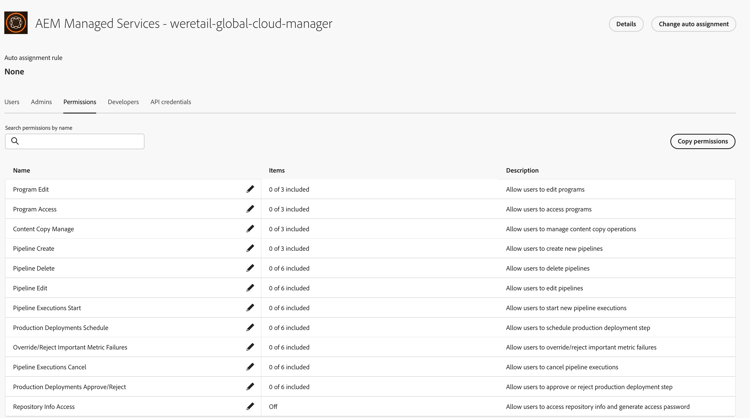This screenshot has width=750, height=418.
Task: Open the API credentials tab
Action: [x=170, y=102]
